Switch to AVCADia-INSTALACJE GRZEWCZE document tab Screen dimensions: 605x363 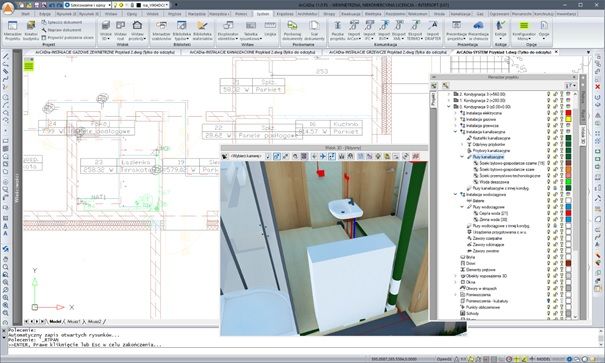pos(387,52)
